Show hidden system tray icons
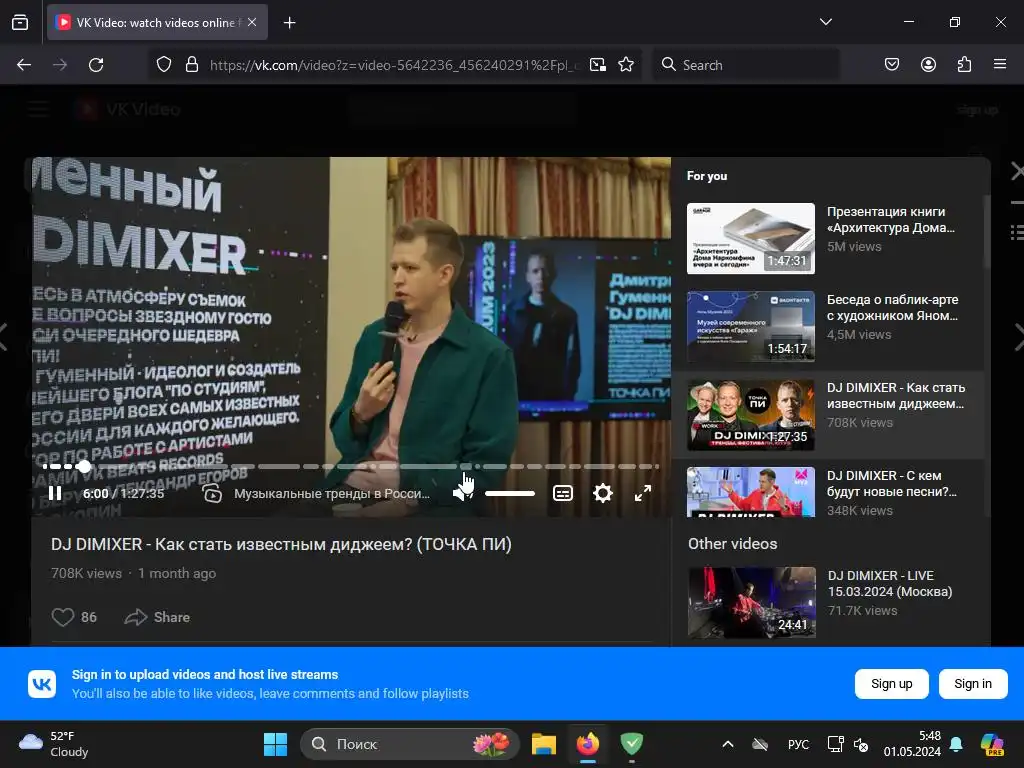This screenshot has width=1024, height=768. point(728,744)
